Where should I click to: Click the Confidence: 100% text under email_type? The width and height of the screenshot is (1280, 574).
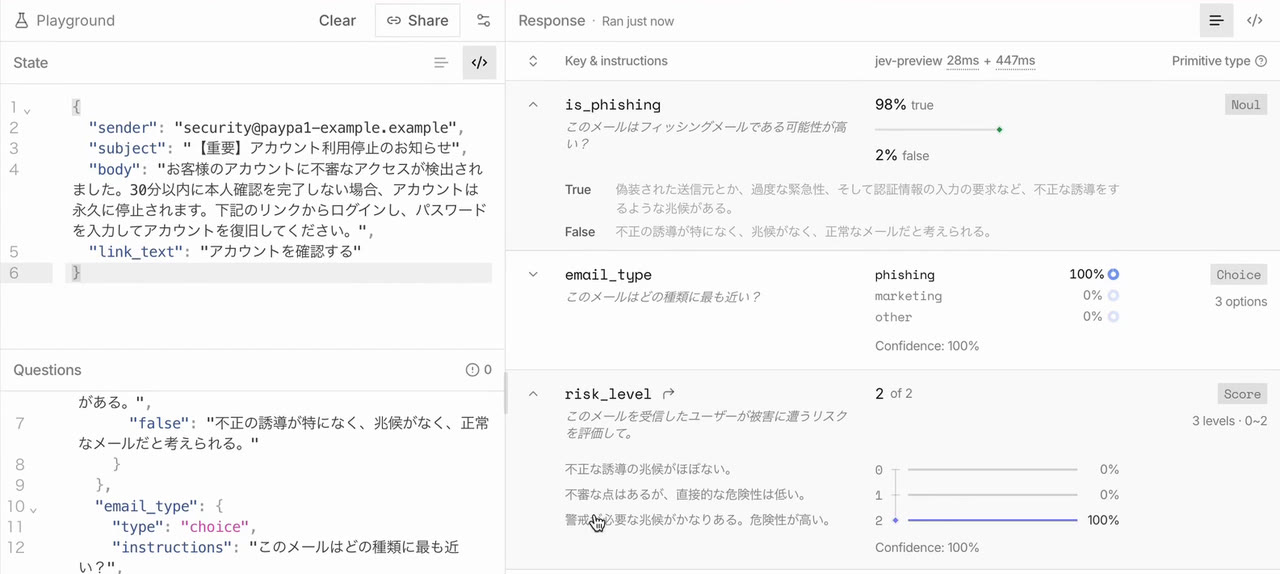927,346
